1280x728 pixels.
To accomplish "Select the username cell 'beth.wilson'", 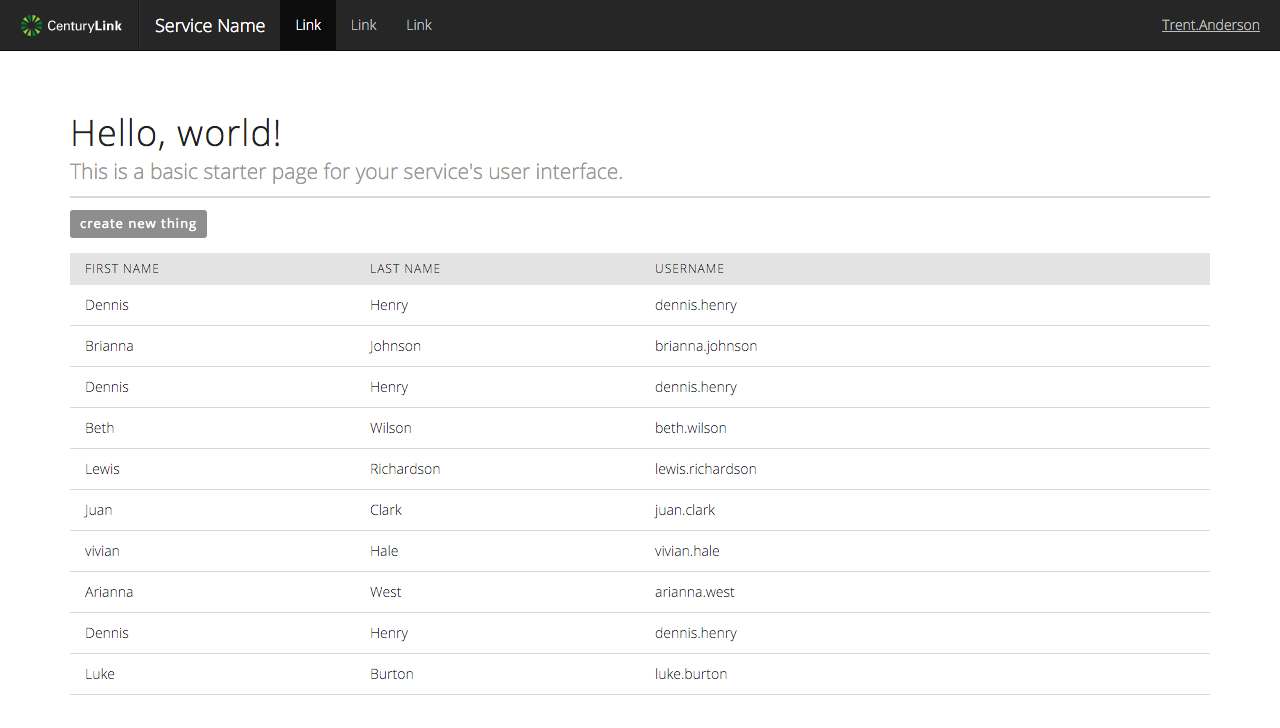I will pyautogui.click(x=691, y=428).
